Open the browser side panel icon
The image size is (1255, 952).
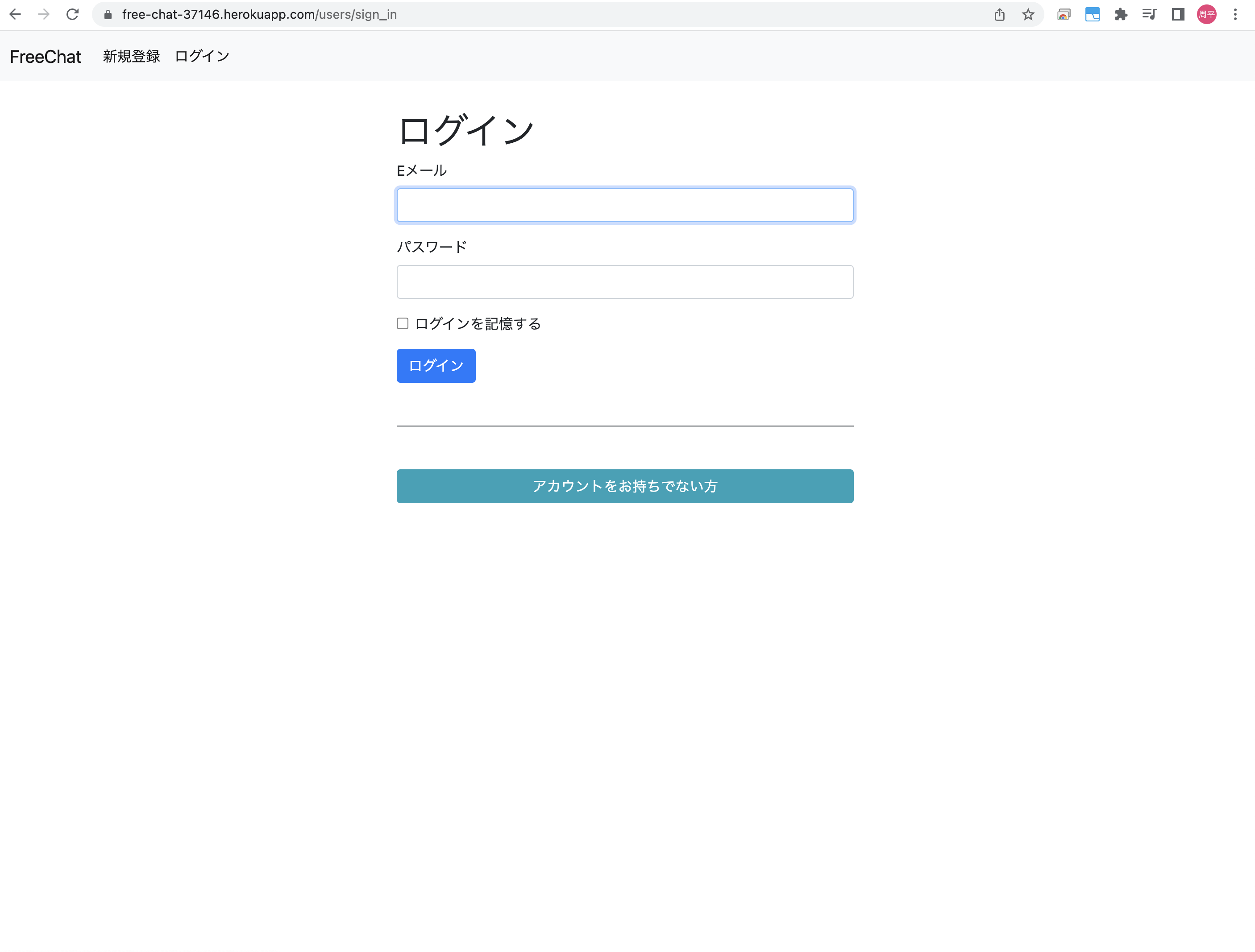tap(1178, 14)
